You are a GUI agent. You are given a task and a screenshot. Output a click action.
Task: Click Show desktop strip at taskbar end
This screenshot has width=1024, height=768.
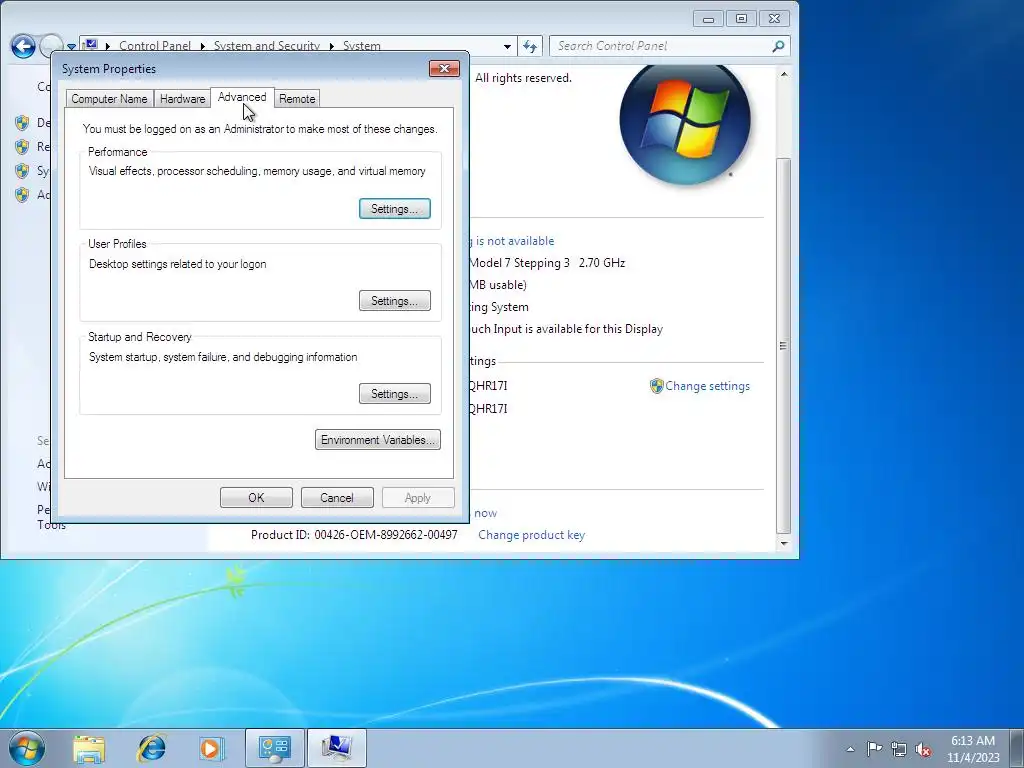1017,748
